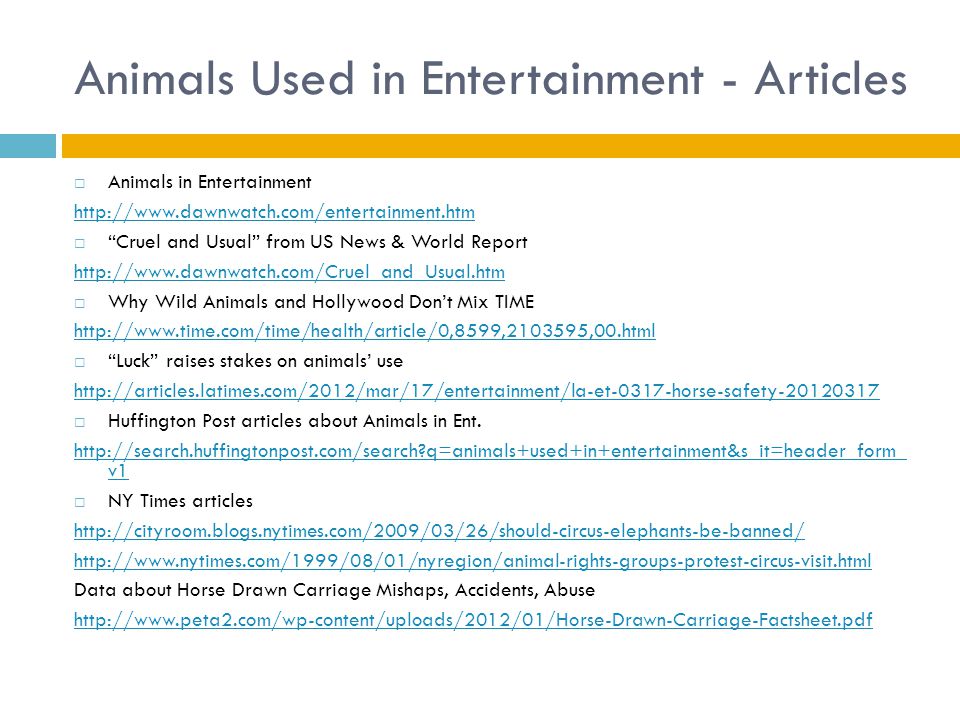960x720 pixels.
Task: Click the slide title 'Animals Used in Entertainment - Articles'
Action: click(490, 78)
